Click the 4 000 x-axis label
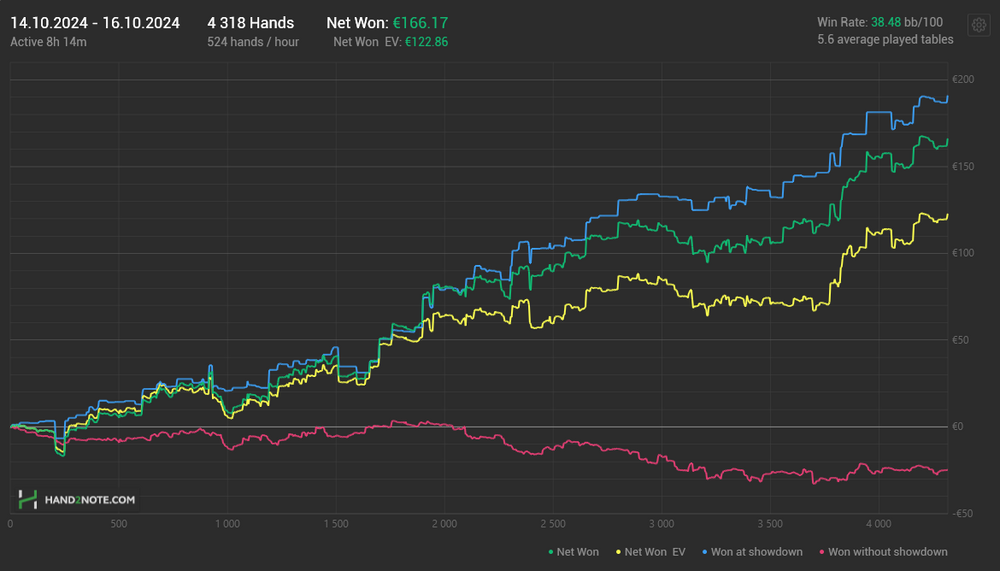This screenshot has height=571, width=1000. click(878, 524)
